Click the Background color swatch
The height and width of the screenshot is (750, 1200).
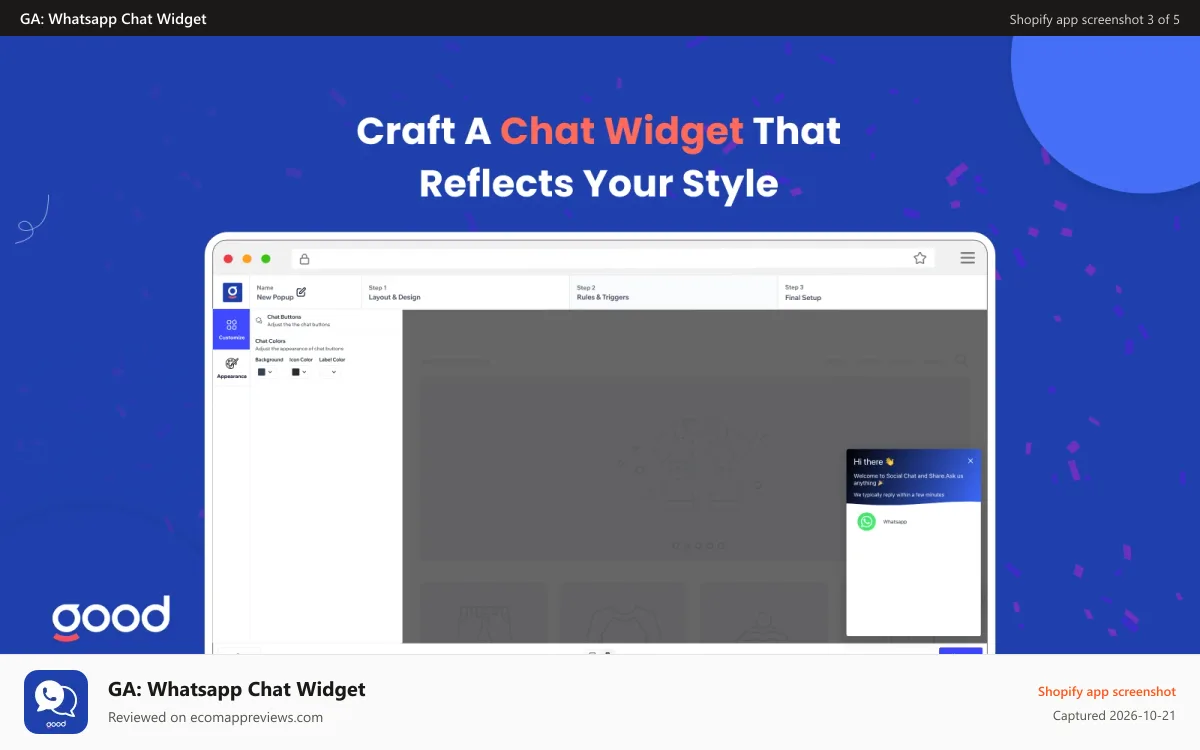tap(262, 372)
